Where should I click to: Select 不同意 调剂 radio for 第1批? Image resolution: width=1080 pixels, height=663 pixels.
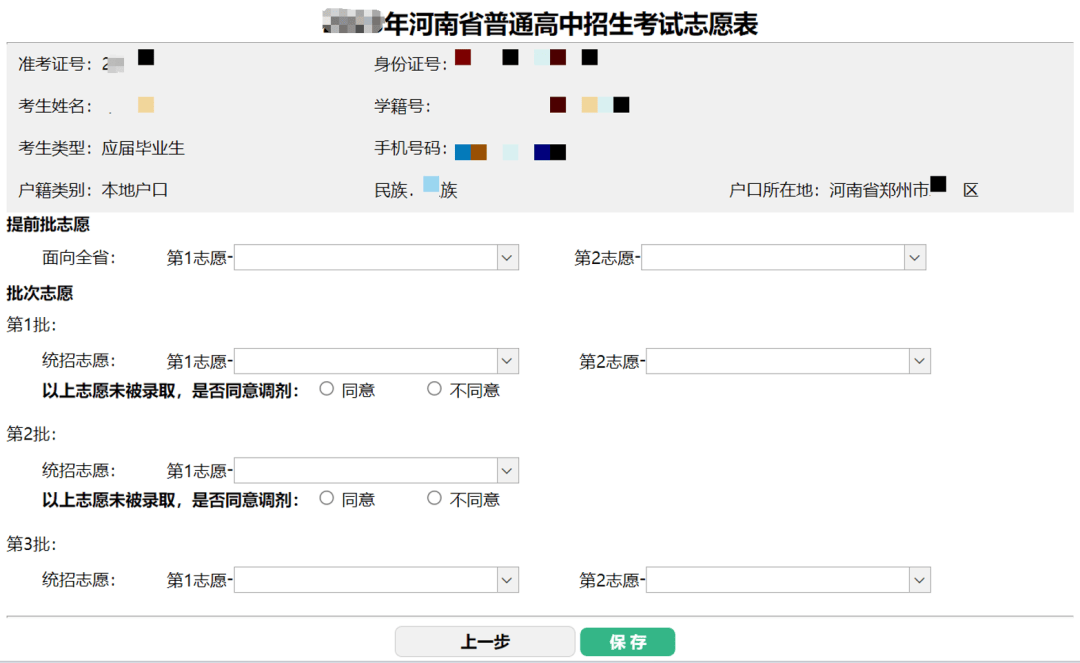click(x=434, y=389)
